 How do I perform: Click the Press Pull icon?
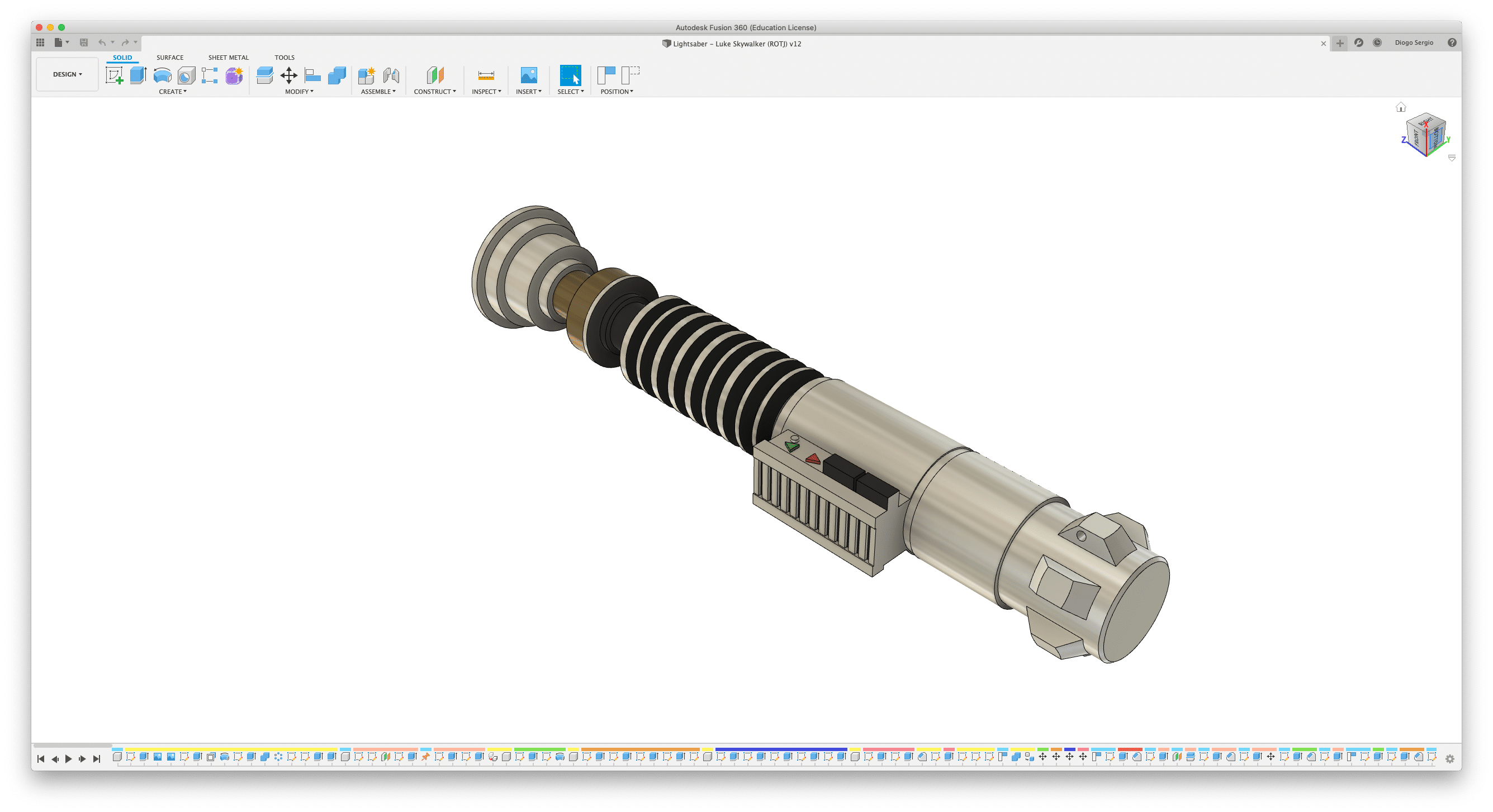point(264,75)
